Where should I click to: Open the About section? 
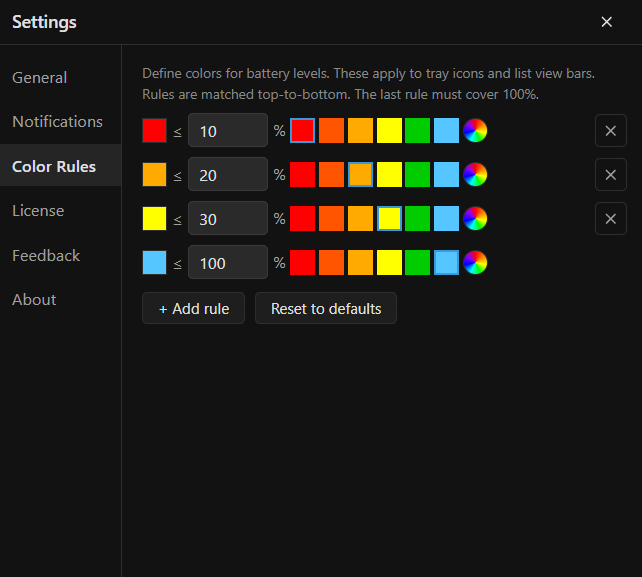coord(61,300)
